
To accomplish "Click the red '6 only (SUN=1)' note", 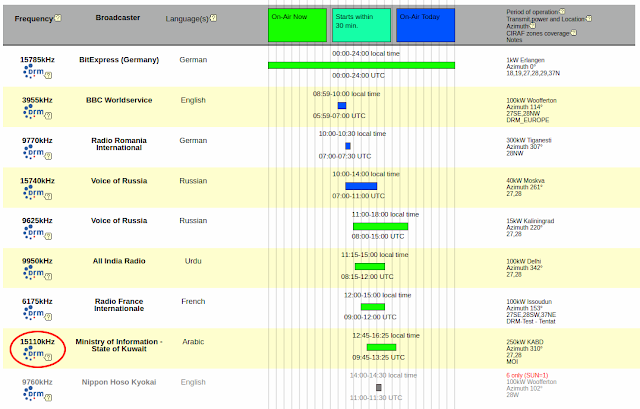I will click(527, 375).
